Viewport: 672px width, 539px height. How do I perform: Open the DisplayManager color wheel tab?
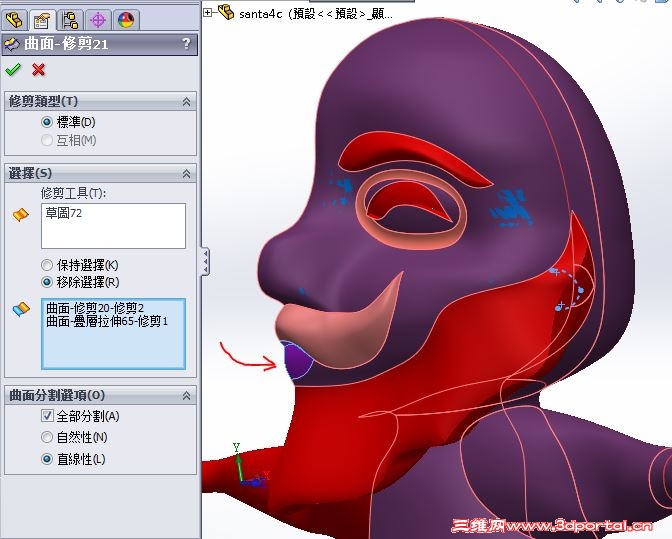(x=126, y=20)
